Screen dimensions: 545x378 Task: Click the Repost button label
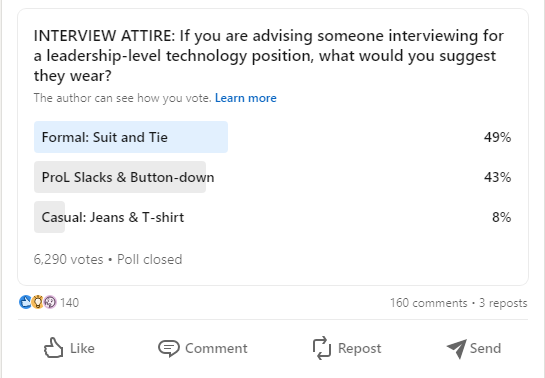[x=359, y=348]
